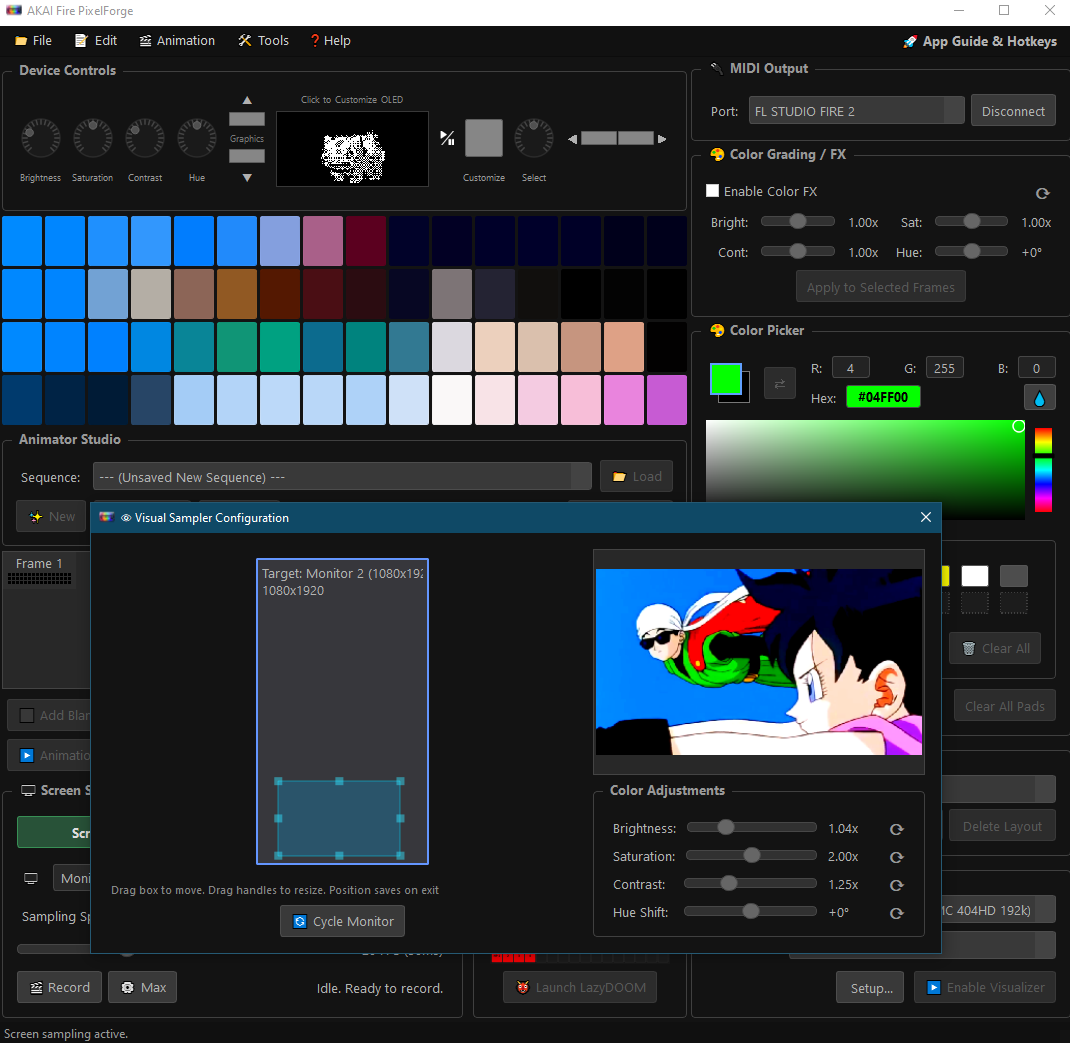Click the up arrow above Graphics
This screenshot has height=1043, width=1070.
(247, 100)
